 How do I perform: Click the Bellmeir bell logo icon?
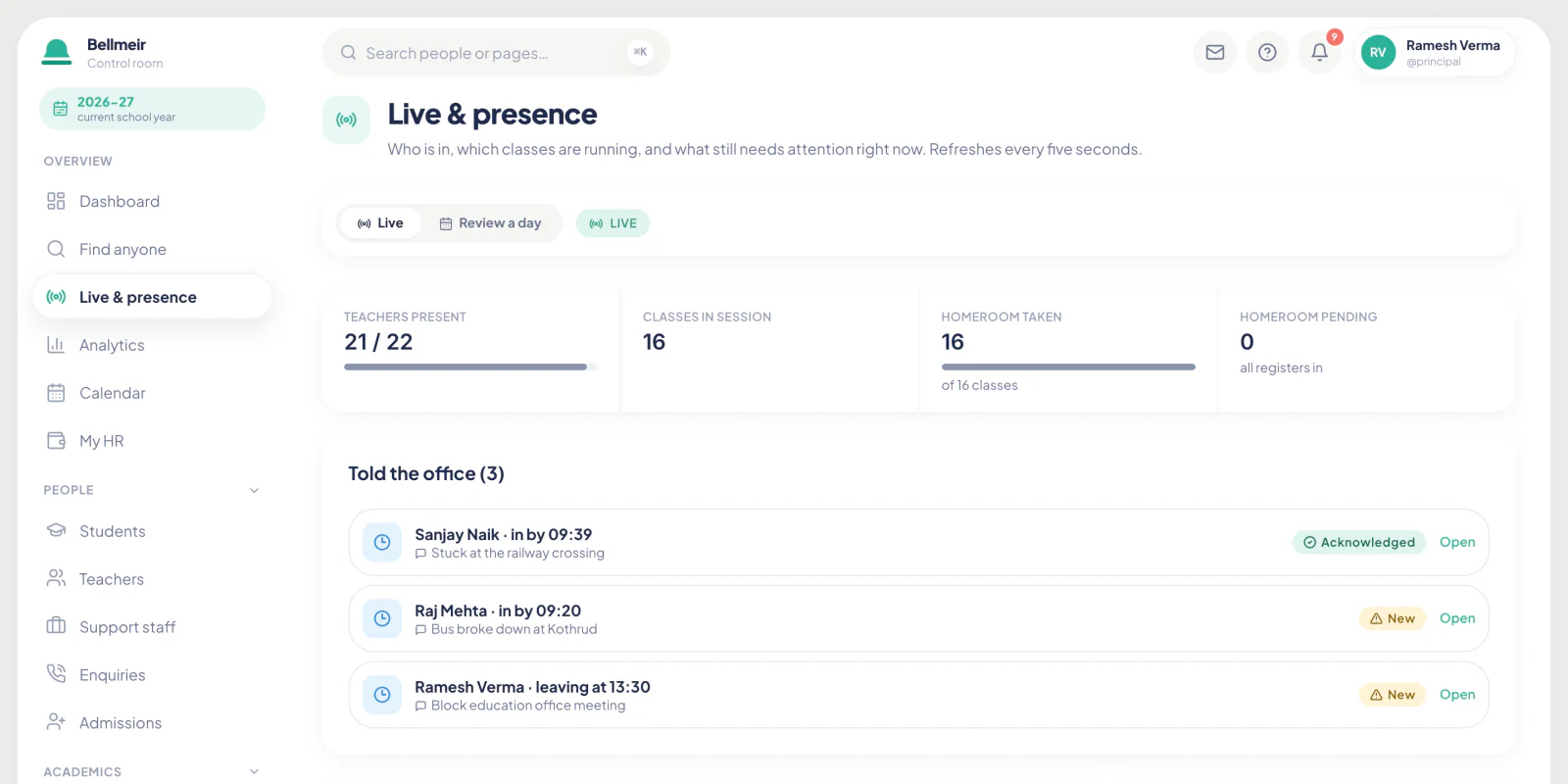tap(57, 52)
